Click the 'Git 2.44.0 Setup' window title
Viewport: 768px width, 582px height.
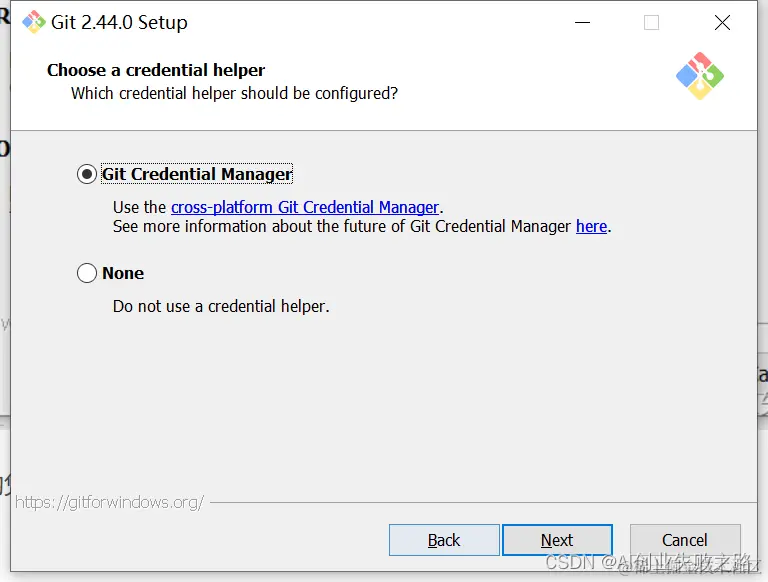(119, 23)
